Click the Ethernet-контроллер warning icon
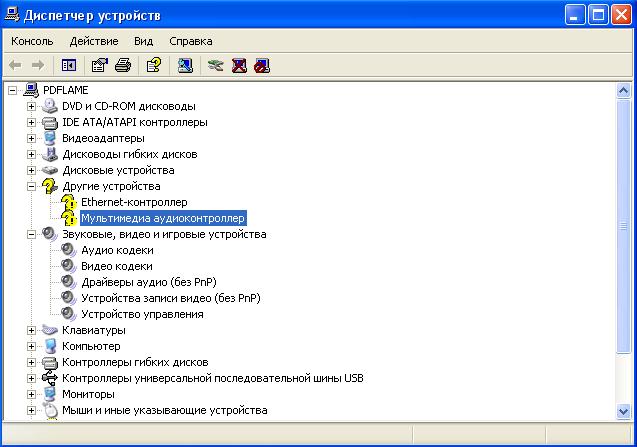This screenshot has height=447, width=637. 69,202
